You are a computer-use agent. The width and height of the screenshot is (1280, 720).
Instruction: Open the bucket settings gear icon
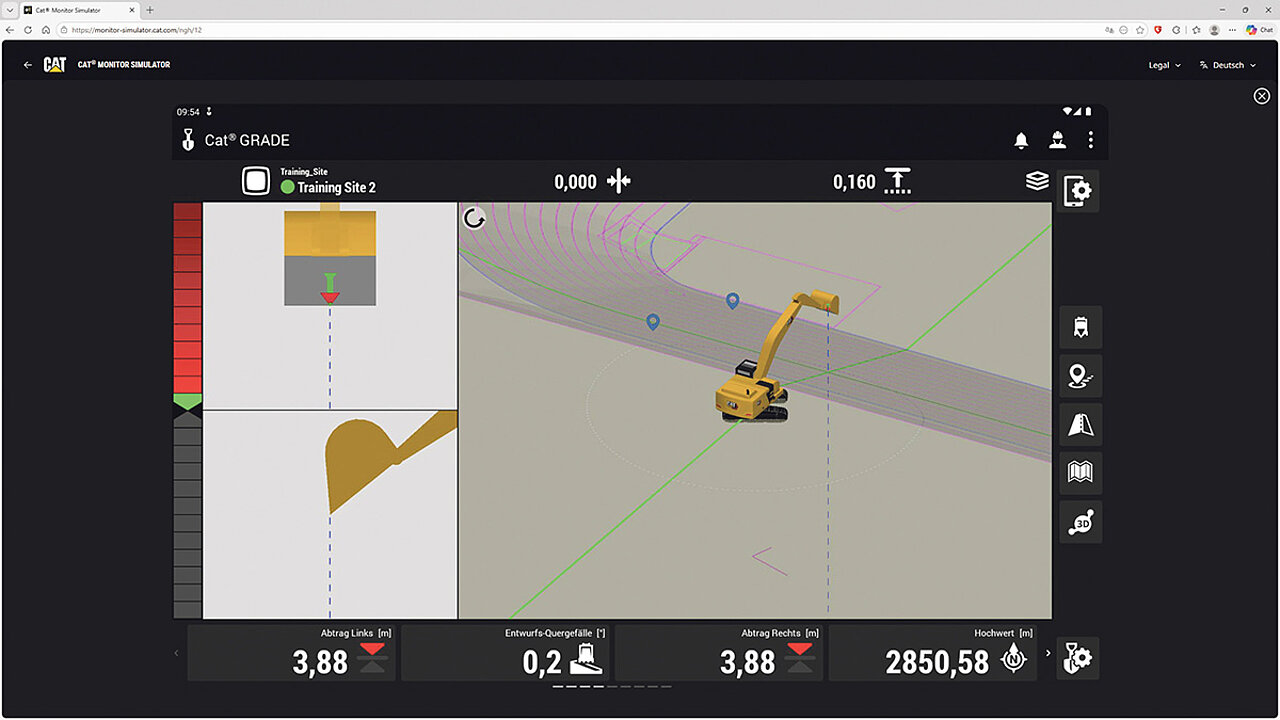(x=1078, y=658)
